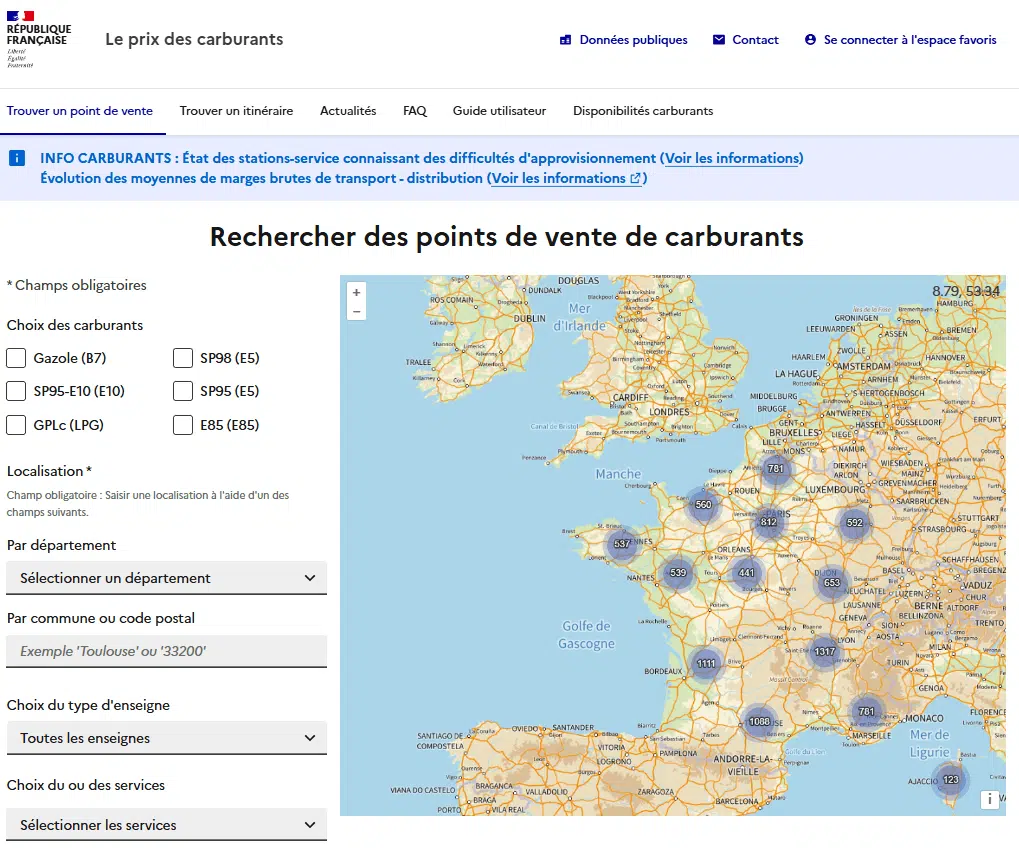
Task: Click the Localisation * label
Action: [x=49, y=471]
